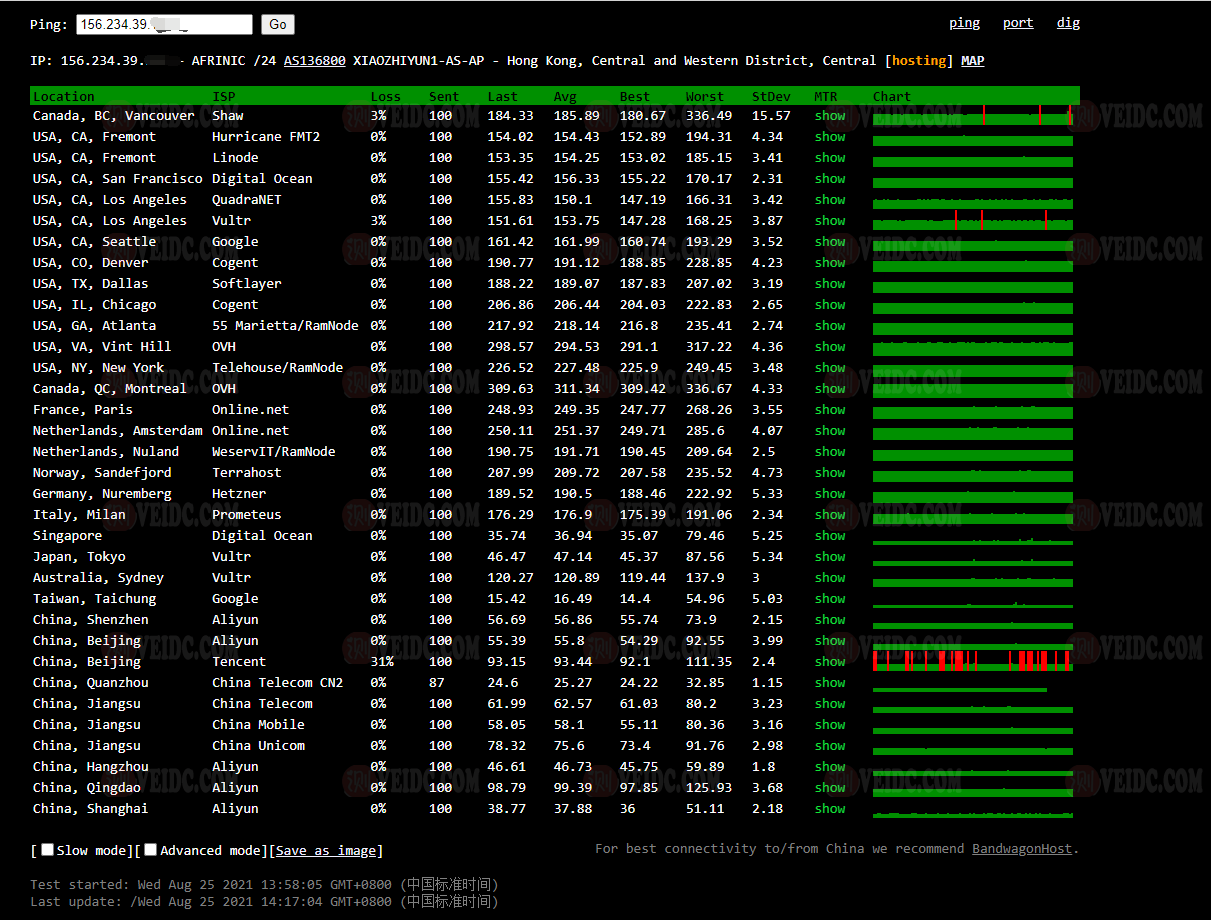Open the dig tool link

(x=1068, y=23)
